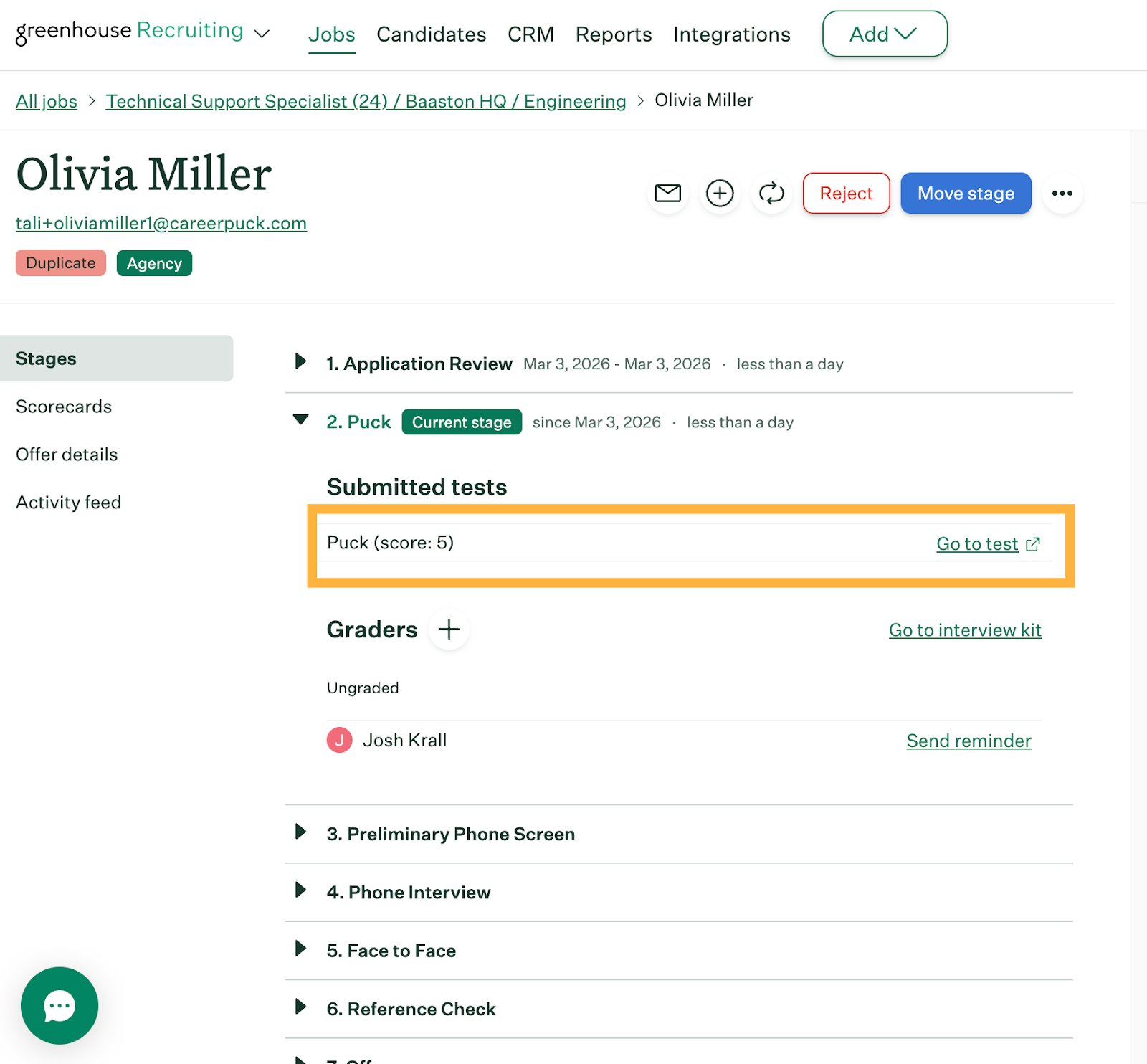The image size is (1147, 1064).
Task: Open the chat support bubble
Action: [x=60, y=1005]
